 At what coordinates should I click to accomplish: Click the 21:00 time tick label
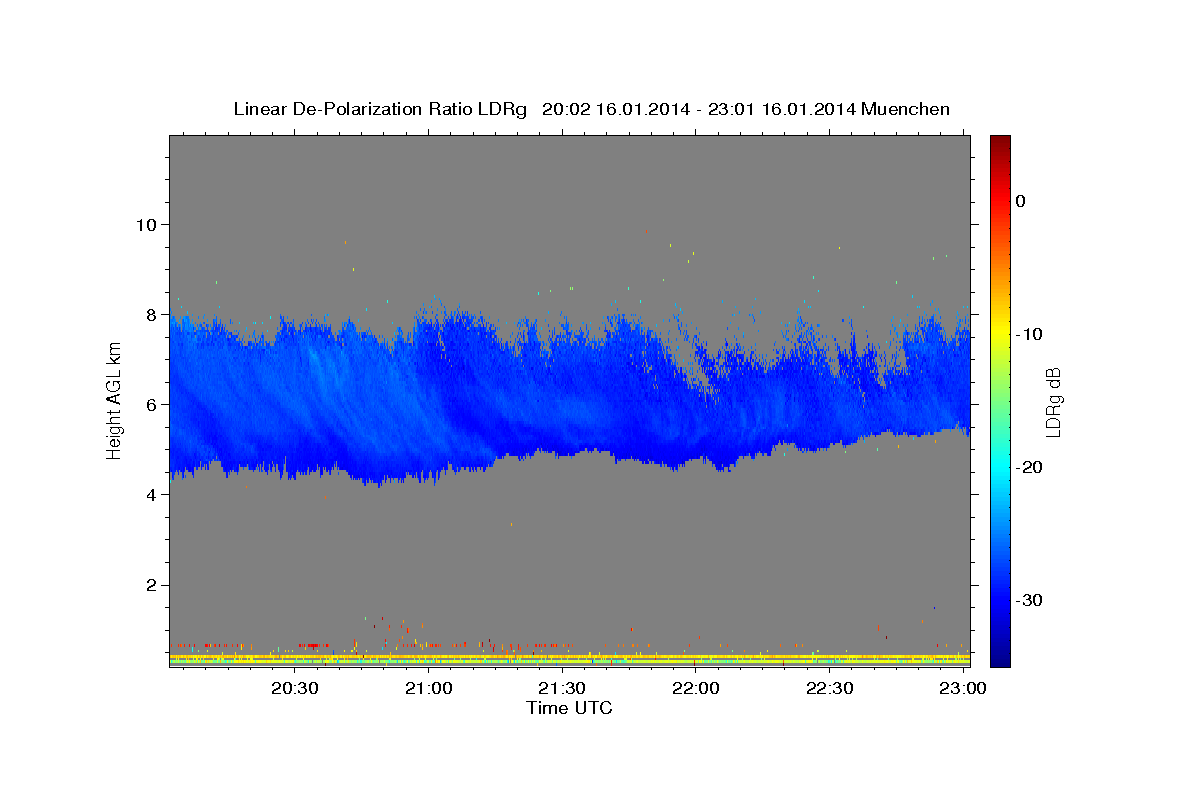pos(429,688)
